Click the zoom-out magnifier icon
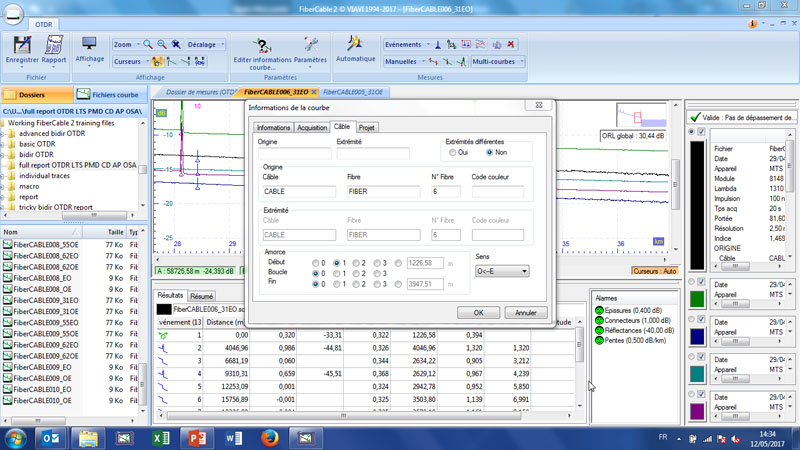The image size is (800, 450). click(162, 44)
